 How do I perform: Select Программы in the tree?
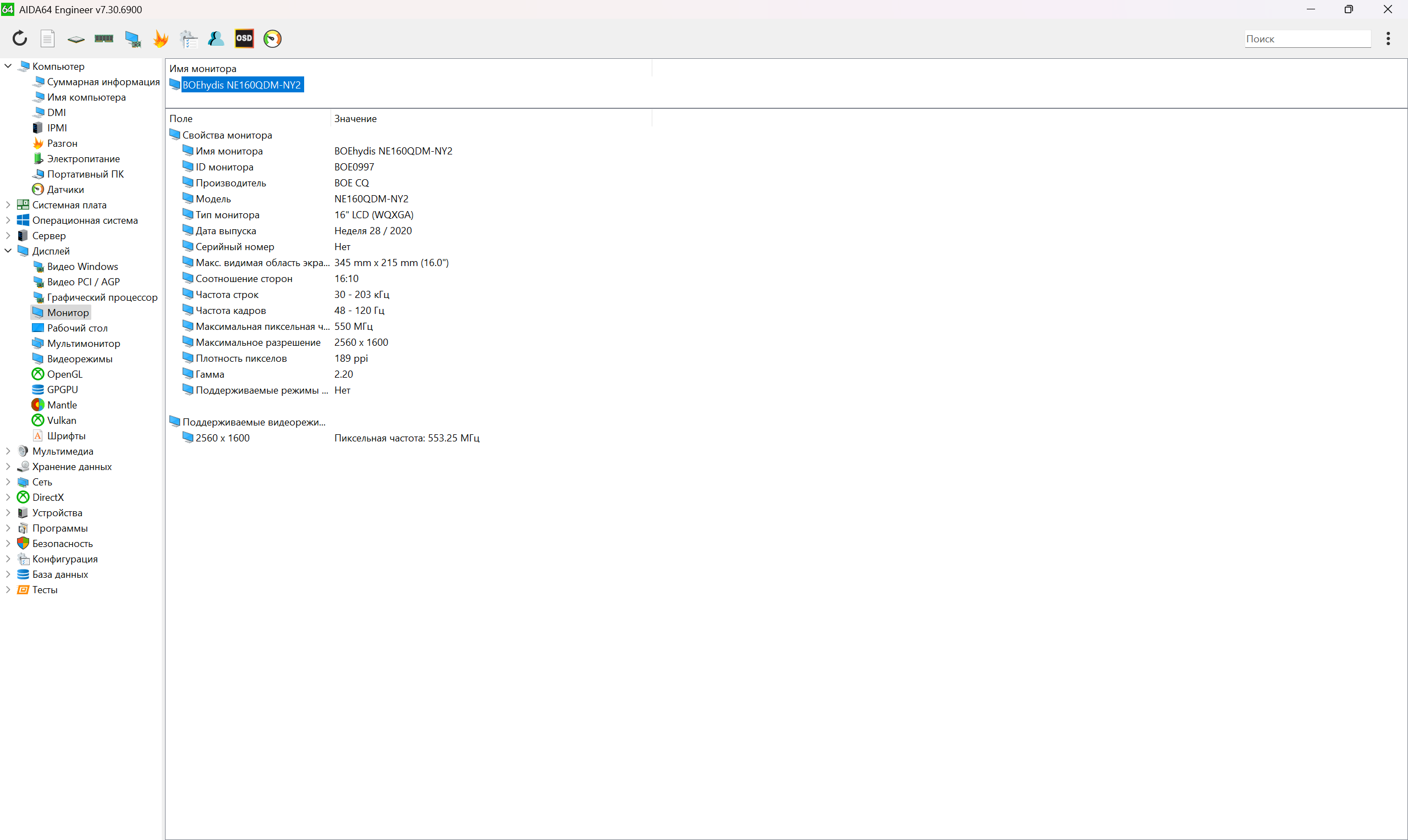click(x=53, y=528)
